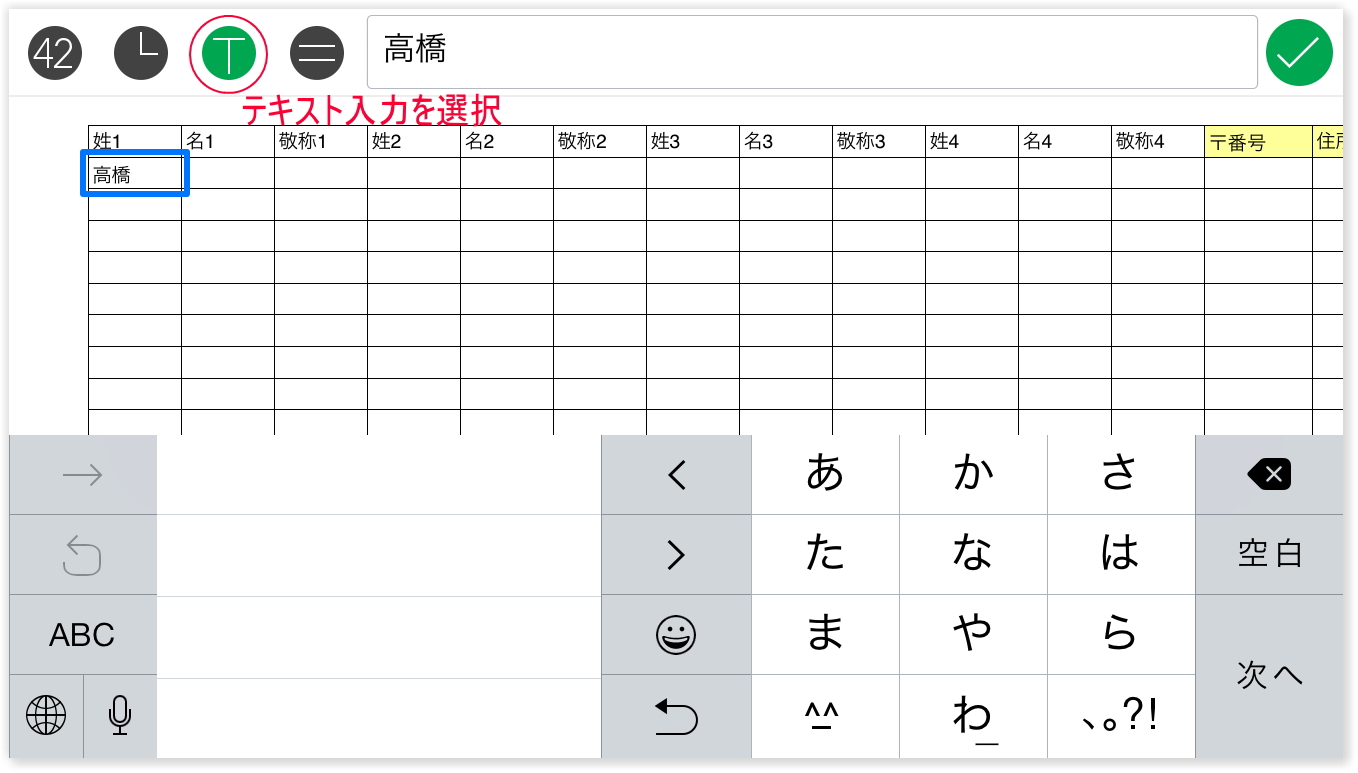This screenshot has height=773, width=1358.
Task: Click the 敬称3 column header
Action: click(x=879, y=142)
